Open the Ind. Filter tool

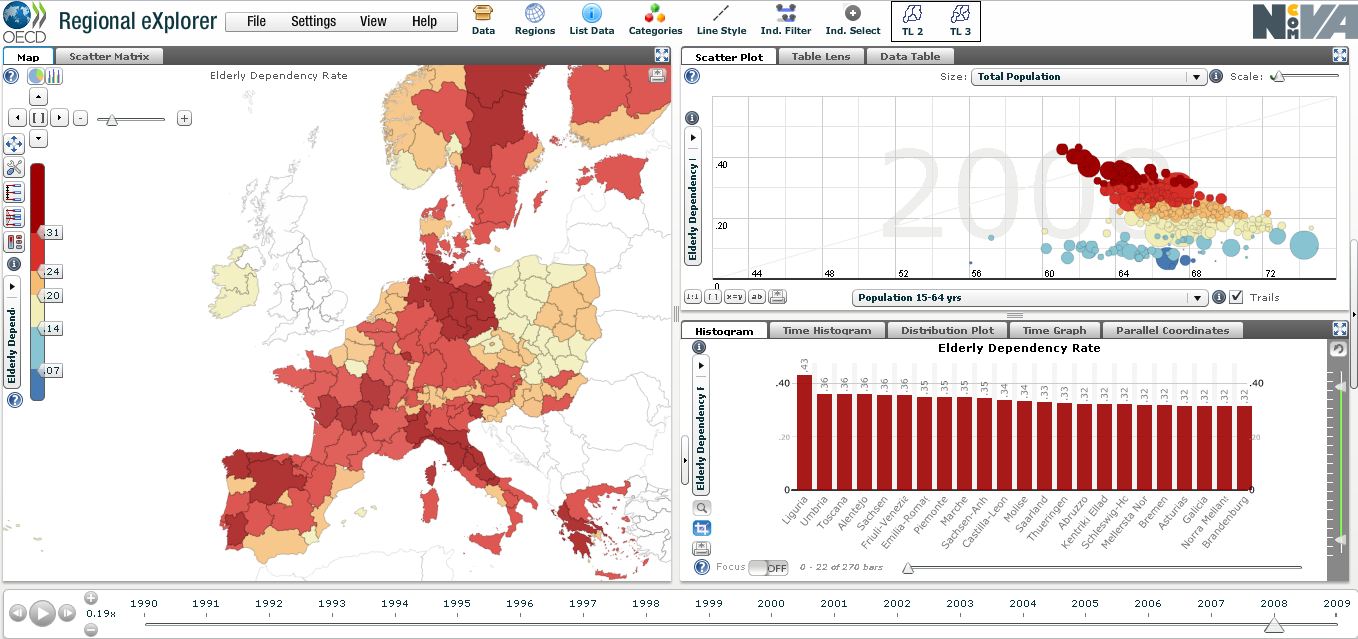(786, 20)
